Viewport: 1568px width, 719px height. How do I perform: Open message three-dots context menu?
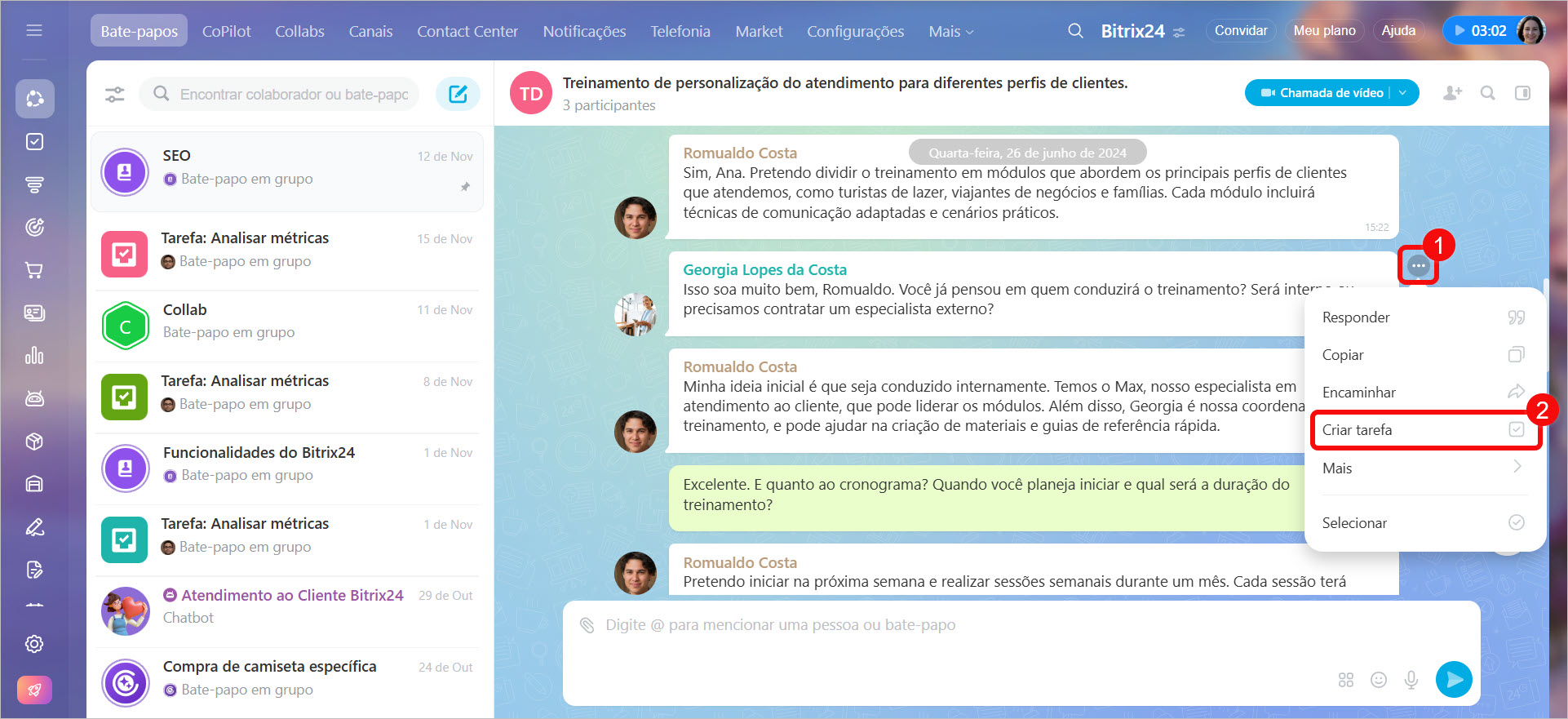1418,266
